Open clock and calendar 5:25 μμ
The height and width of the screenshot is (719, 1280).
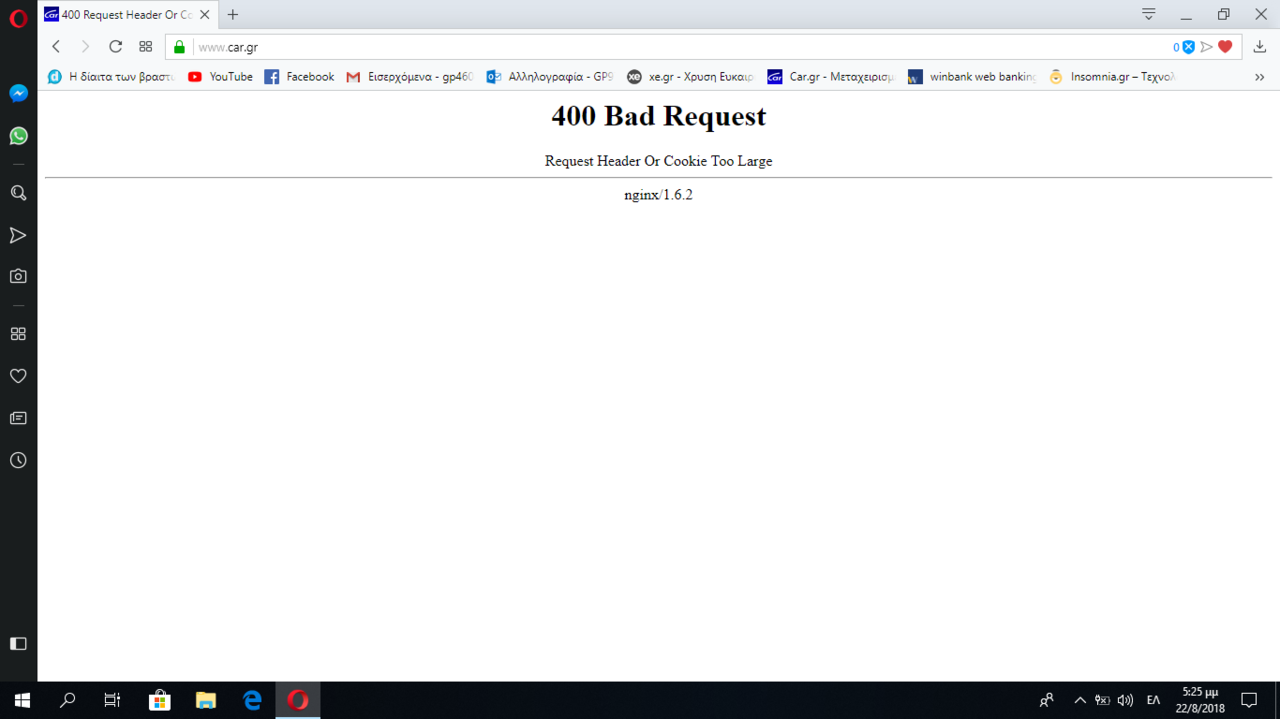1200,700
